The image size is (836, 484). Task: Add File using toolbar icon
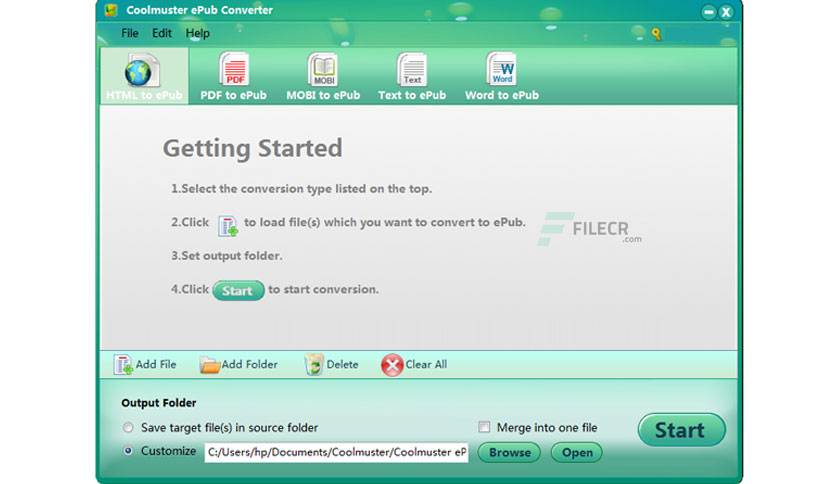coord(144,365)
